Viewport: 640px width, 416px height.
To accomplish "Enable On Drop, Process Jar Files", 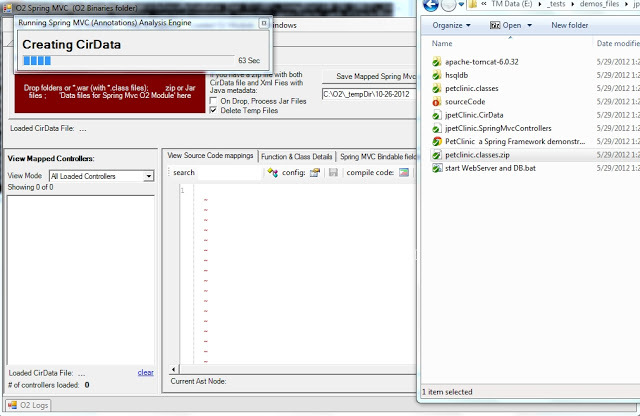I will 214,101.
